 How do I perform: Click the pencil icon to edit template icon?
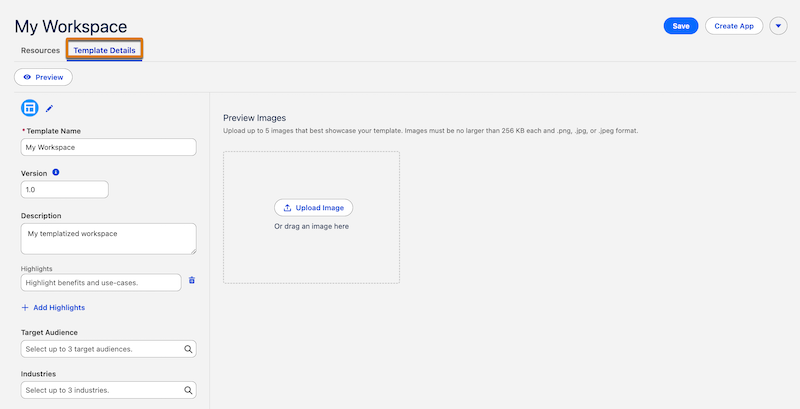49,108
